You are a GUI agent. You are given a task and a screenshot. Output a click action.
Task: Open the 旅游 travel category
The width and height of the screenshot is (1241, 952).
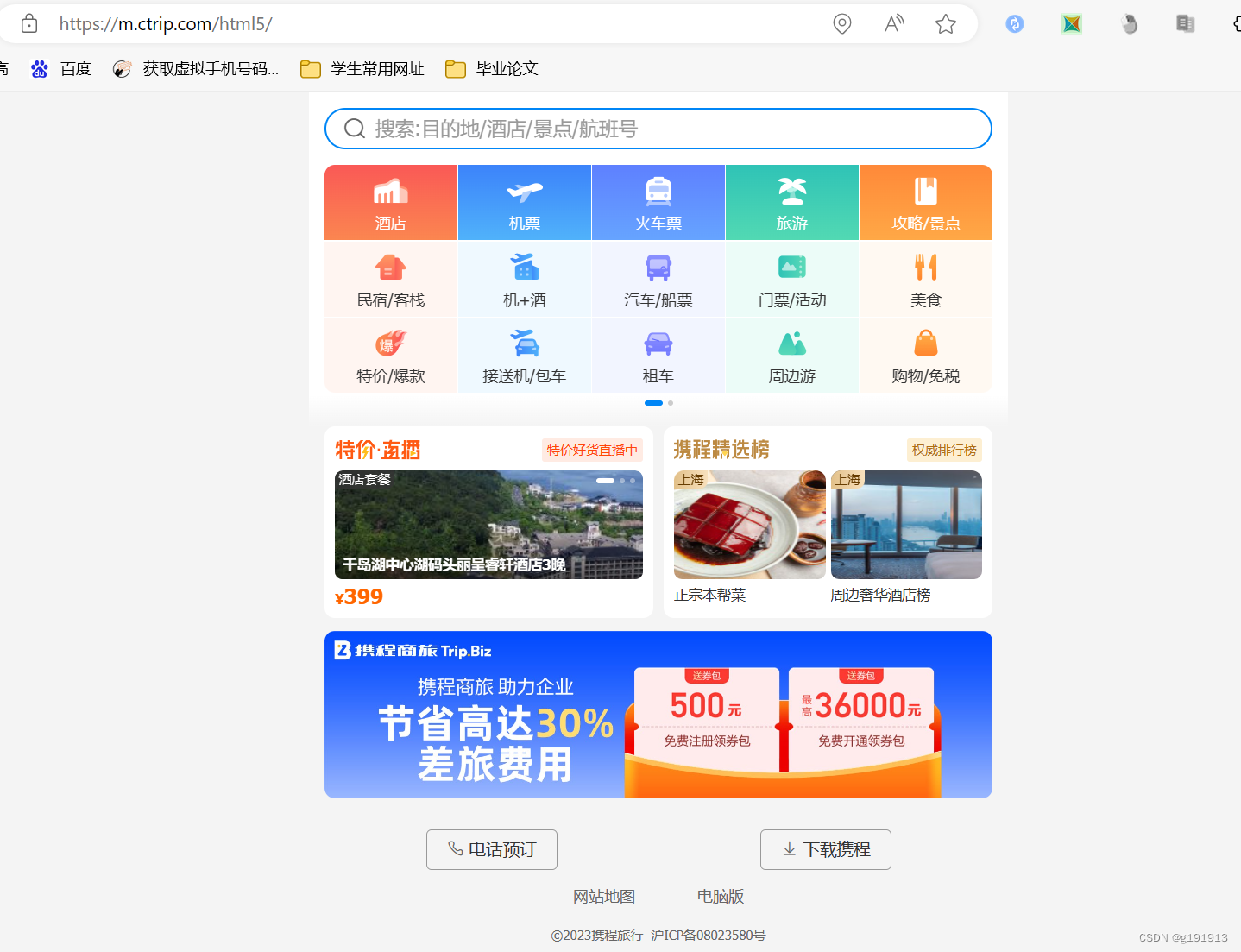coord(792,203)
